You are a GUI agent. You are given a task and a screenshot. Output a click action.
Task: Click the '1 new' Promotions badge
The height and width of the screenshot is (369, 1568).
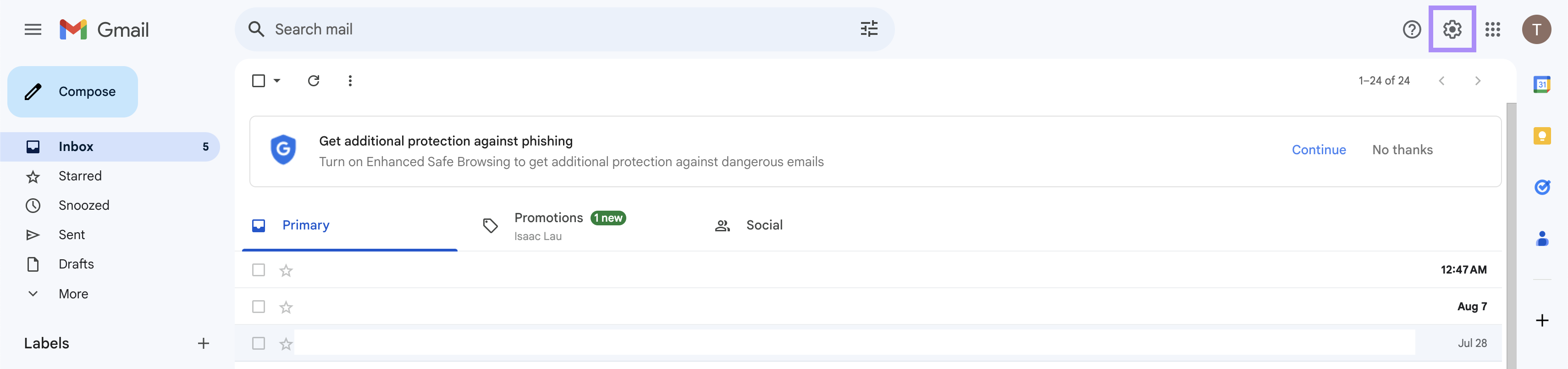608,218
